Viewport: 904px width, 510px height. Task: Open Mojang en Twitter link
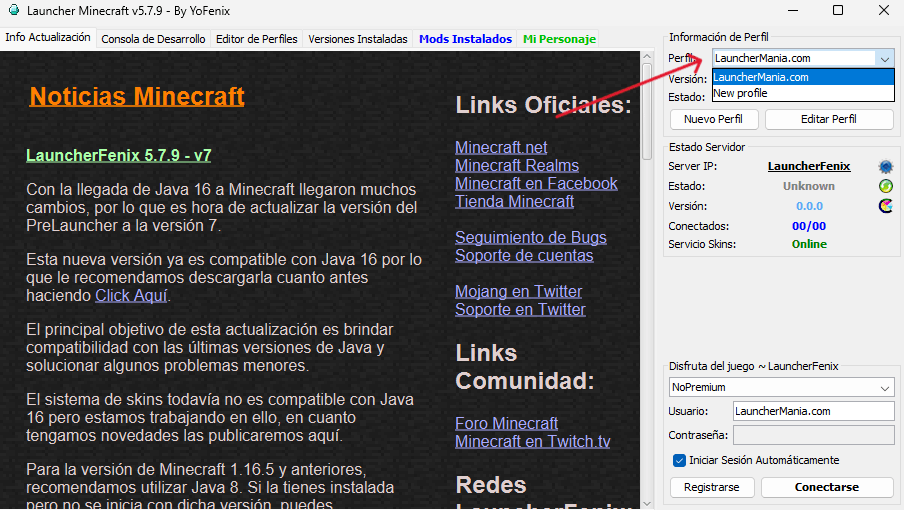pyautogui.click(x=518, y=292)
